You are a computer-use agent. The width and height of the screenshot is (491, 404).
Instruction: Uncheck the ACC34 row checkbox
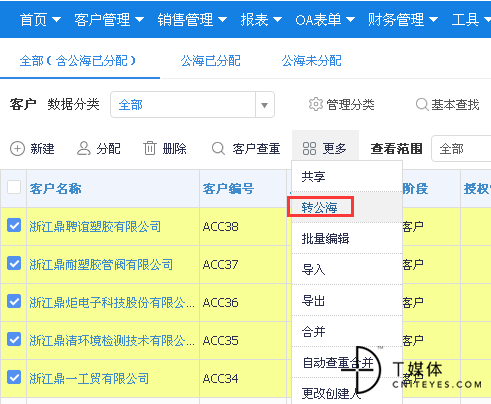[x=14, y=377]
